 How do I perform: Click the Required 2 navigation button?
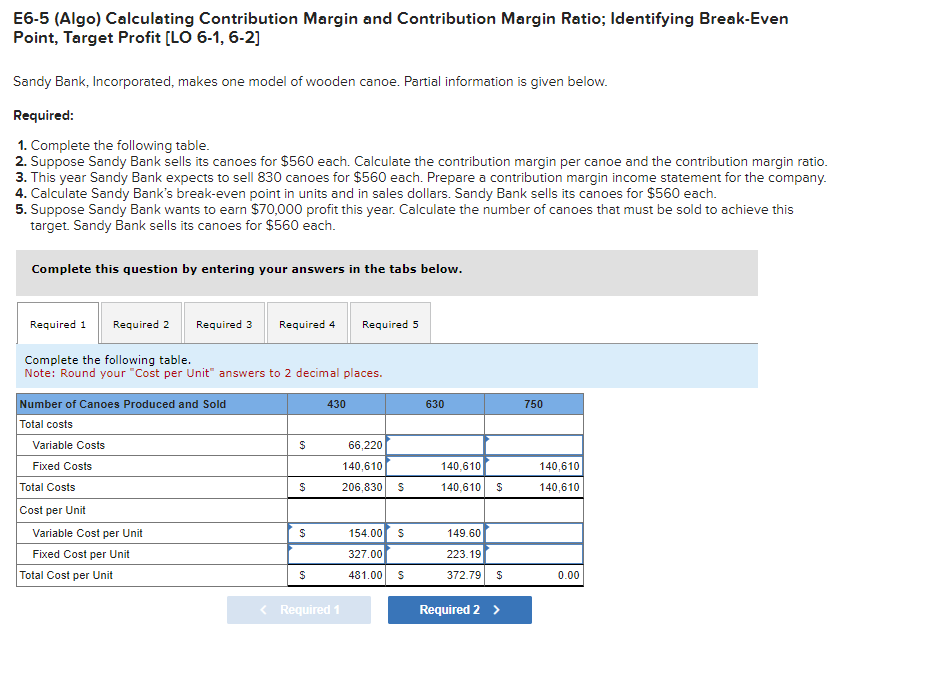(x=459, y=609)
